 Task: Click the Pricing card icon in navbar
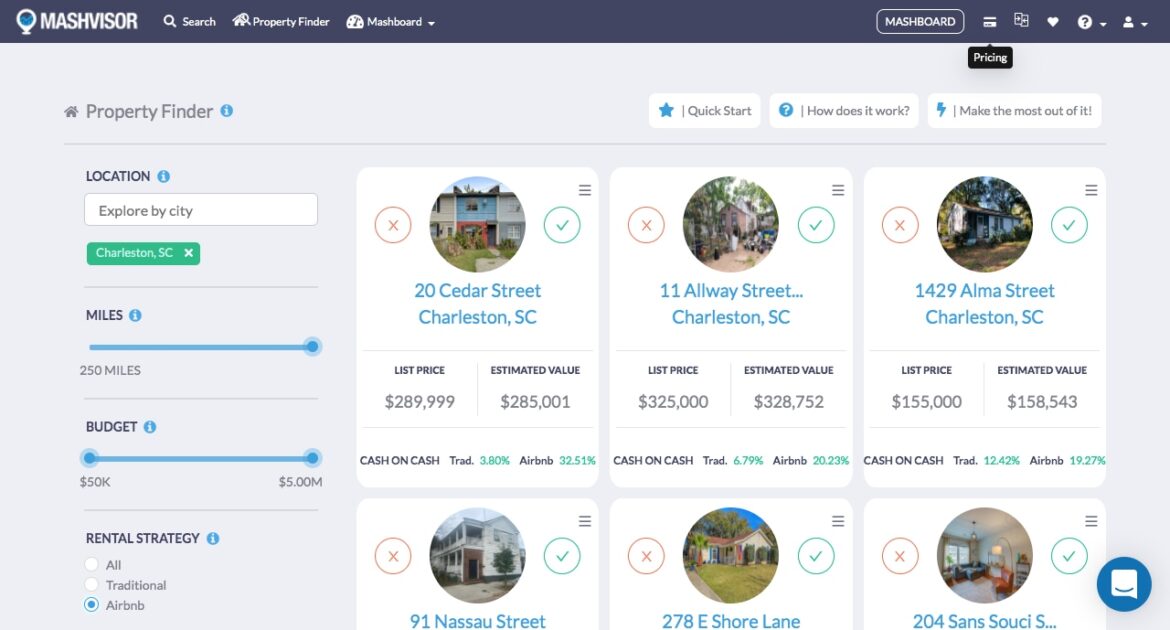point(989,21)
